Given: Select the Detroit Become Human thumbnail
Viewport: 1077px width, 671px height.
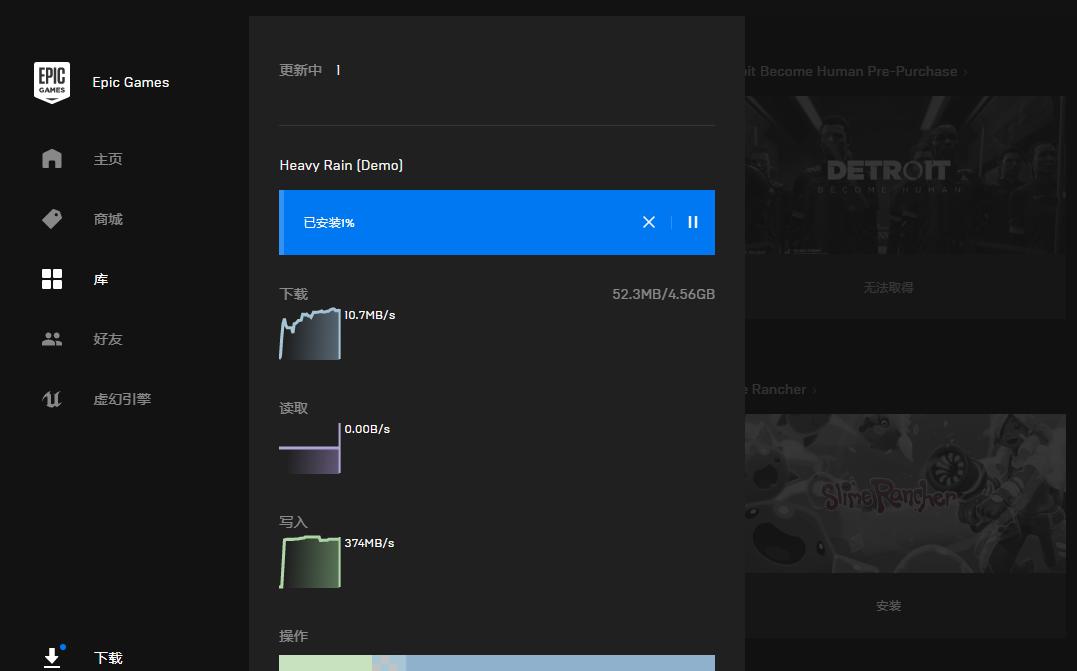Looking at the screenshot, I should pyautogui.click(x=905, y=175).
